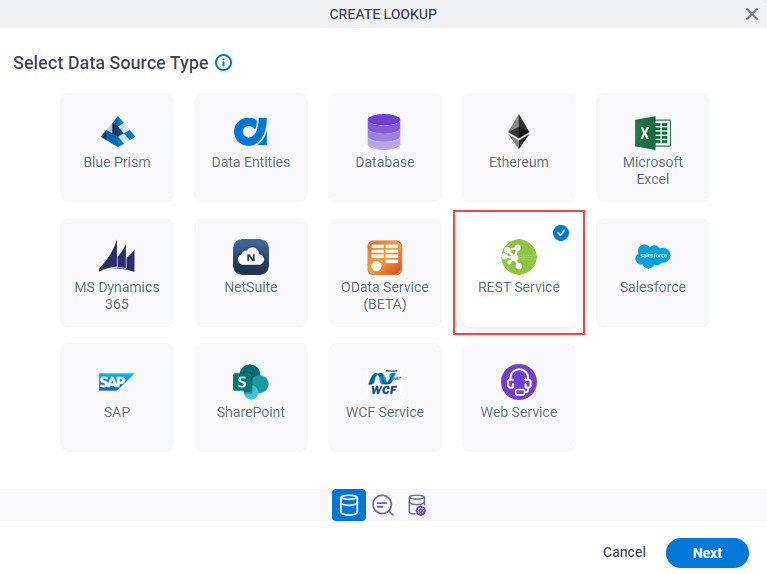Screen dimensions: 767x574
Task: Choose OData Service (BETA) tile
Action: coord(385,273)
